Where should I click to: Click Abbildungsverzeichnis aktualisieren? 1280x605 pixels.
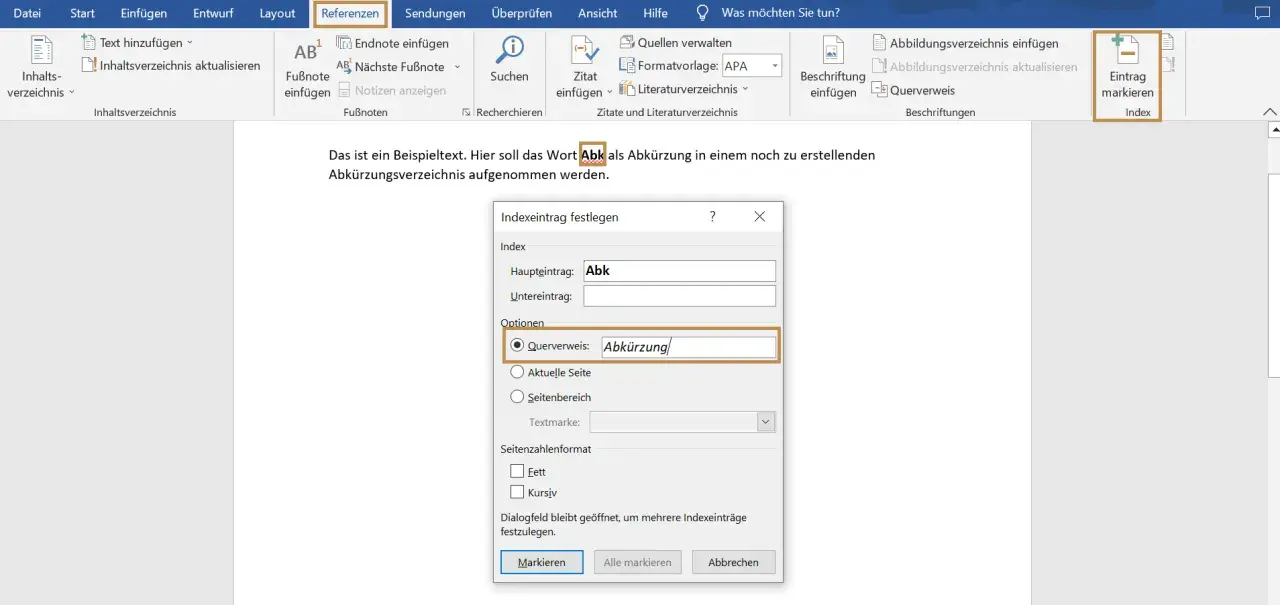pyautogui.click(x=975, y=67)
